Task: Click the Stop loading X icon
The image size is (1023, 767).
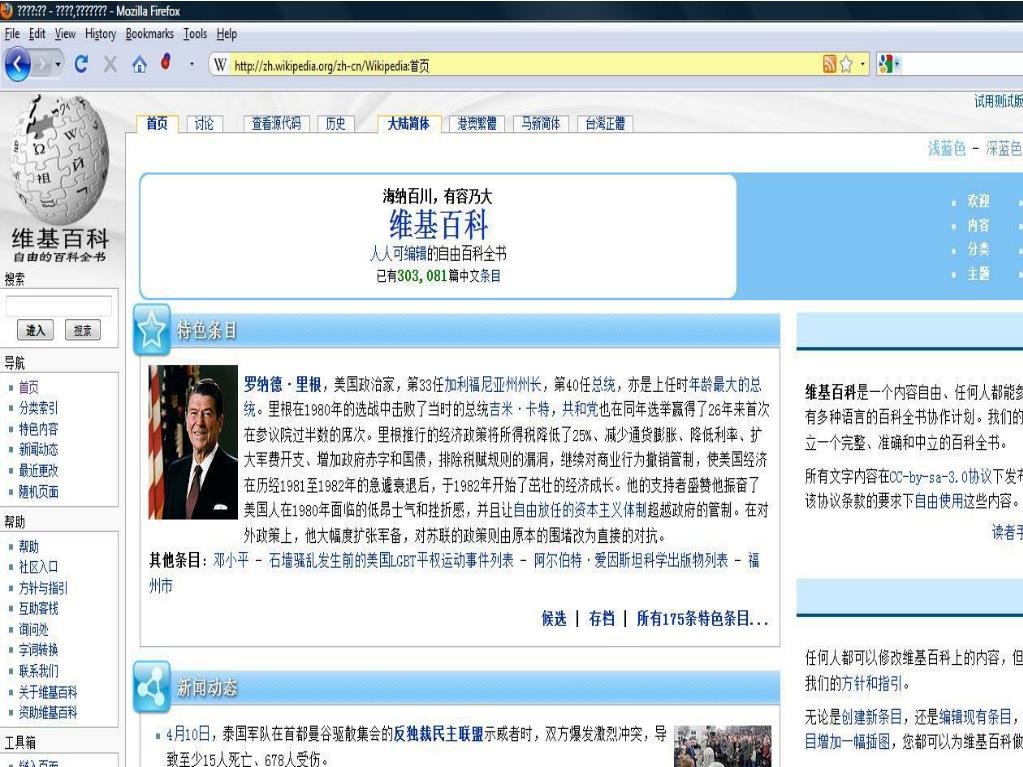Action: [x=110, y=64]
